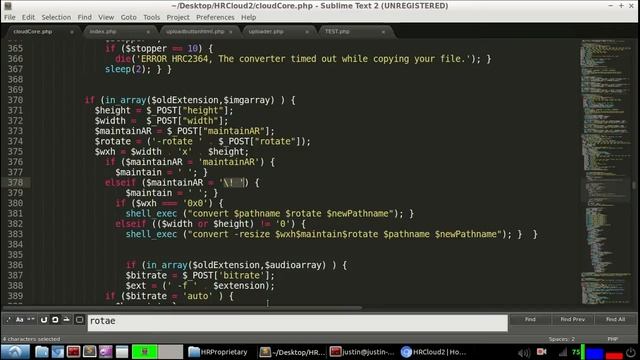The width and height of the screenshot is (640, 360).
Task: Click the screen recorder camera tray icon
Action: tap(542, 352)
